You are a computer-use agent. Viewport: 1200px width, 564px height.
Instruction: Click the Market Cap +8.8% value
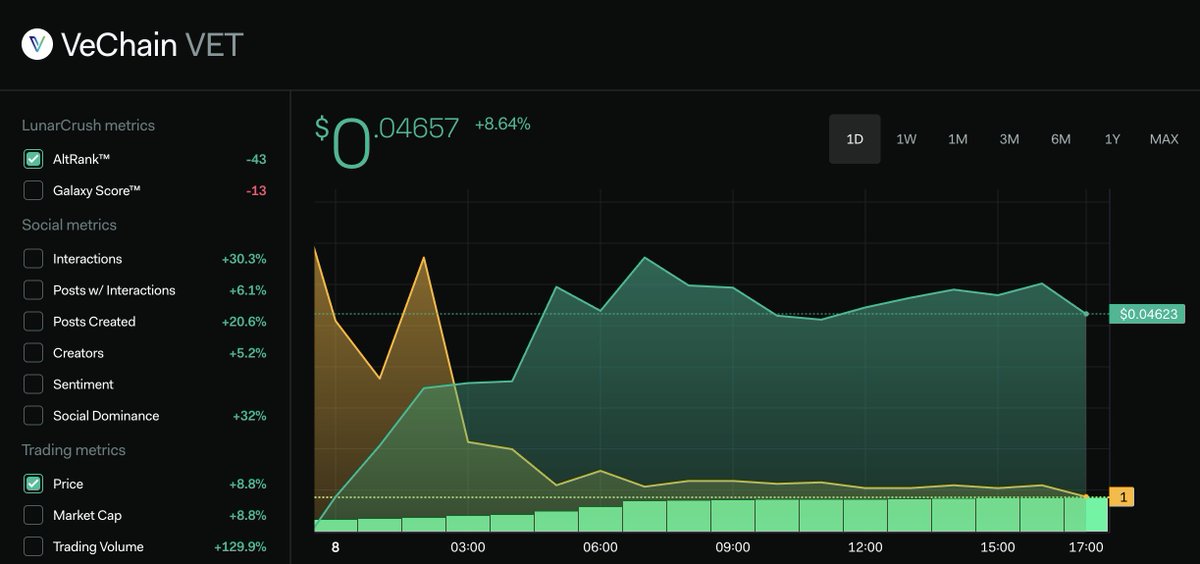(248, 515)
